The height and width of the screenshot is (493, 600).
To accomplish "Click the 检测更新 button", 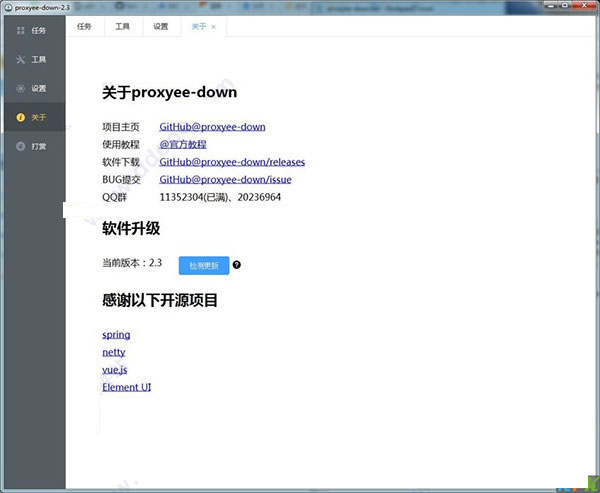I will 204,265.
